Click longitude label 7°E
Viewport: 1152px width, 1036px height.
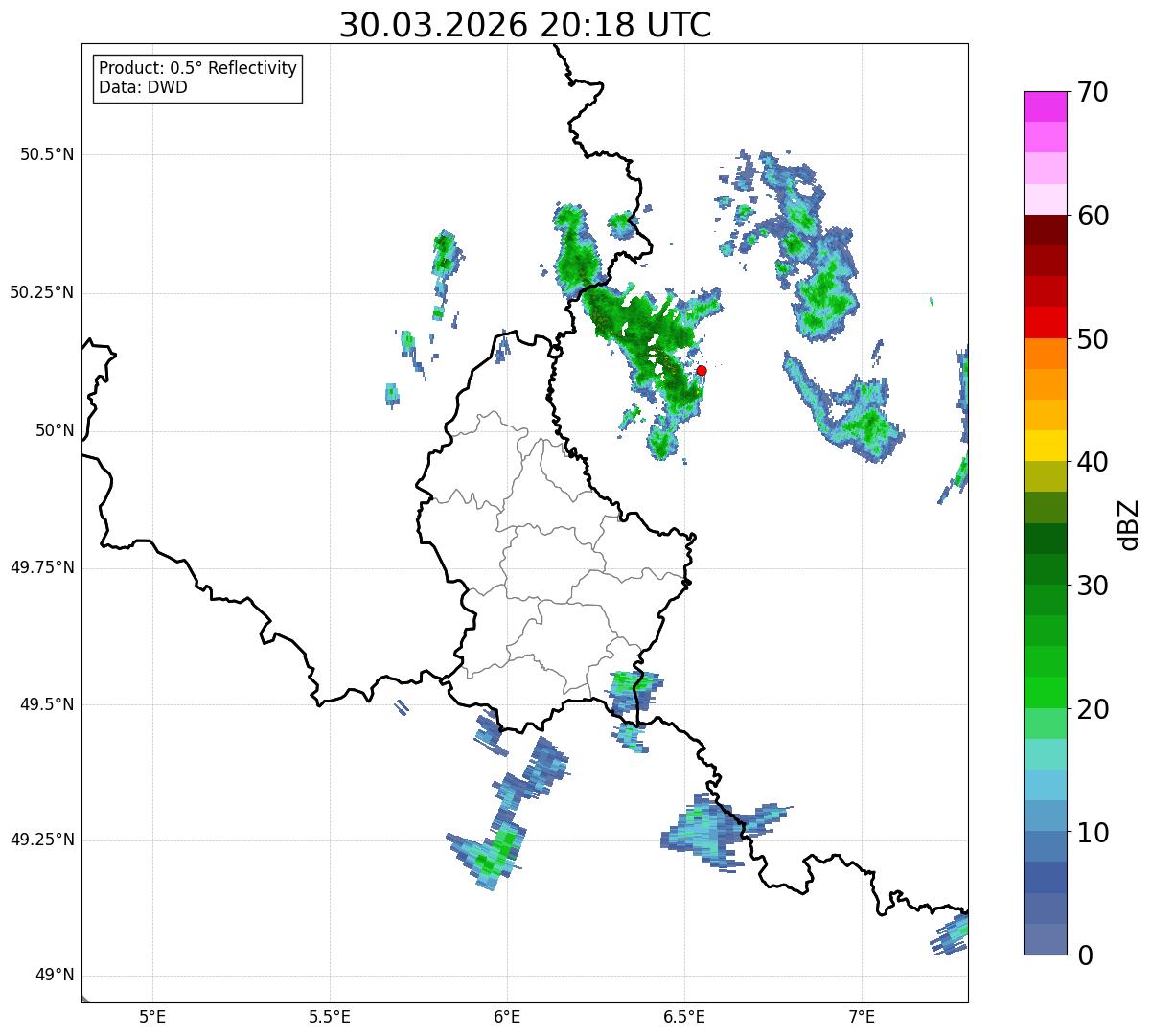(x=862, y=1017)
